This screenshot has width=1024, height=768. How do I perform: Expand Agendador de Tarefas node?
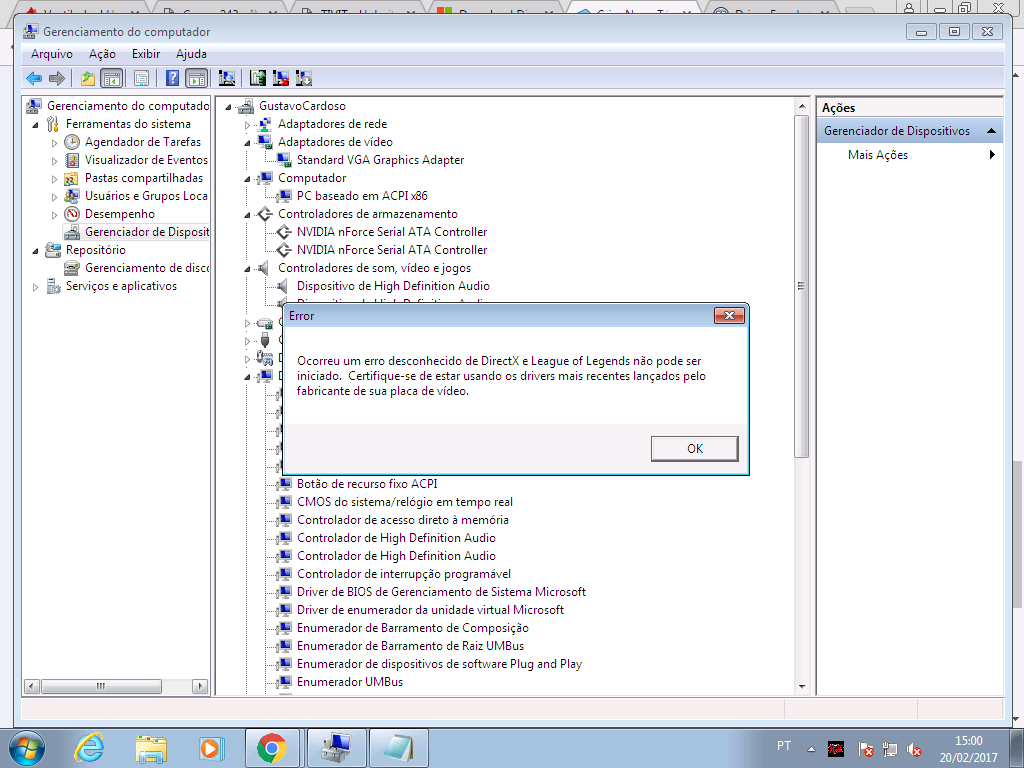click(54, 142)
